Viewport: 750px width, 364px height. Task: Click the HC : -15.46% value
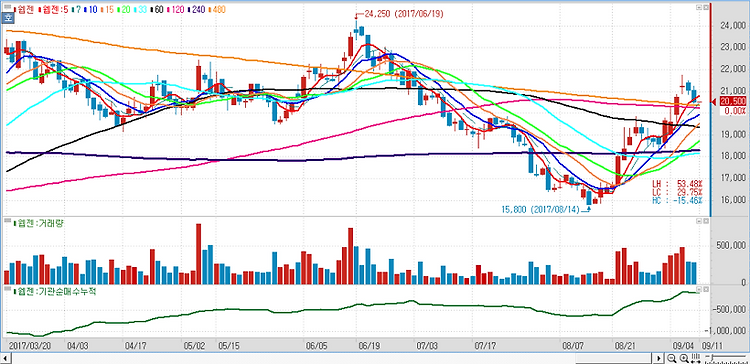[x=678, y=200]
